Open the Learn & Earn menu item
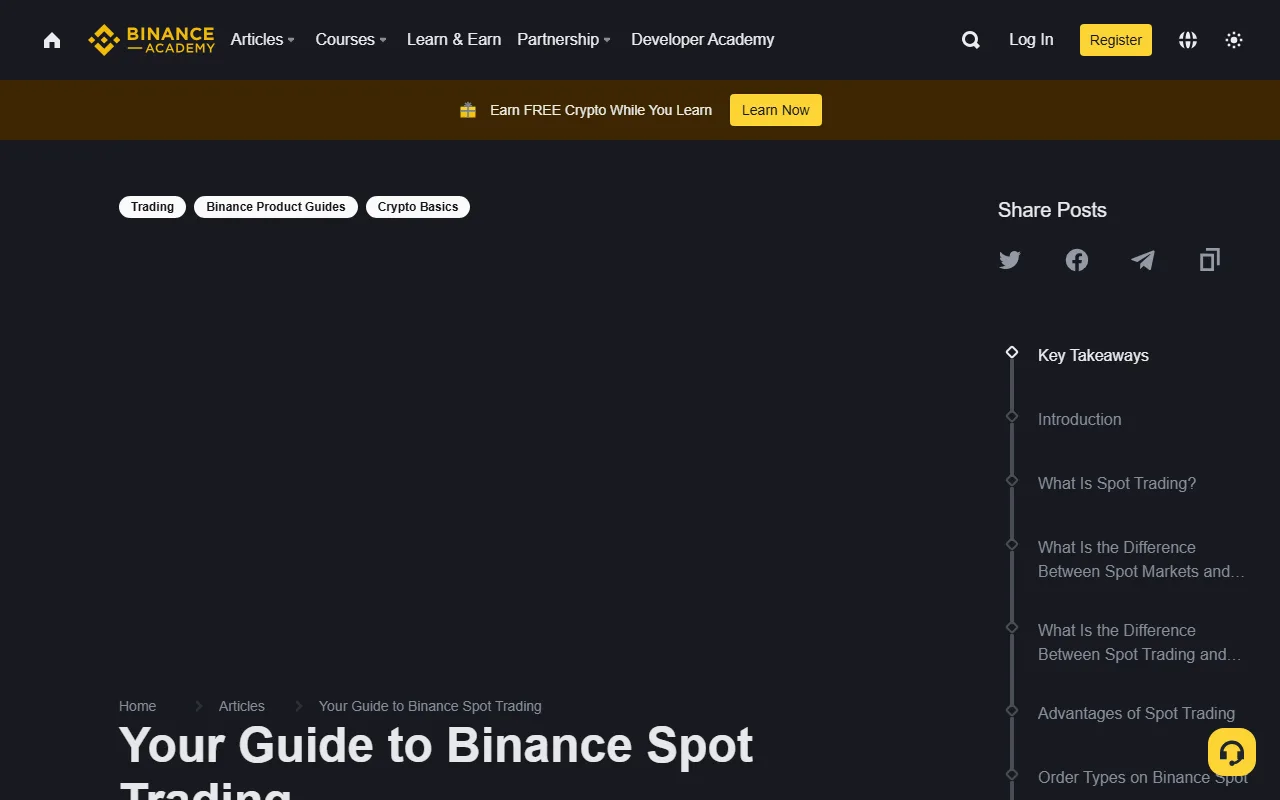 tap(454, 40)
